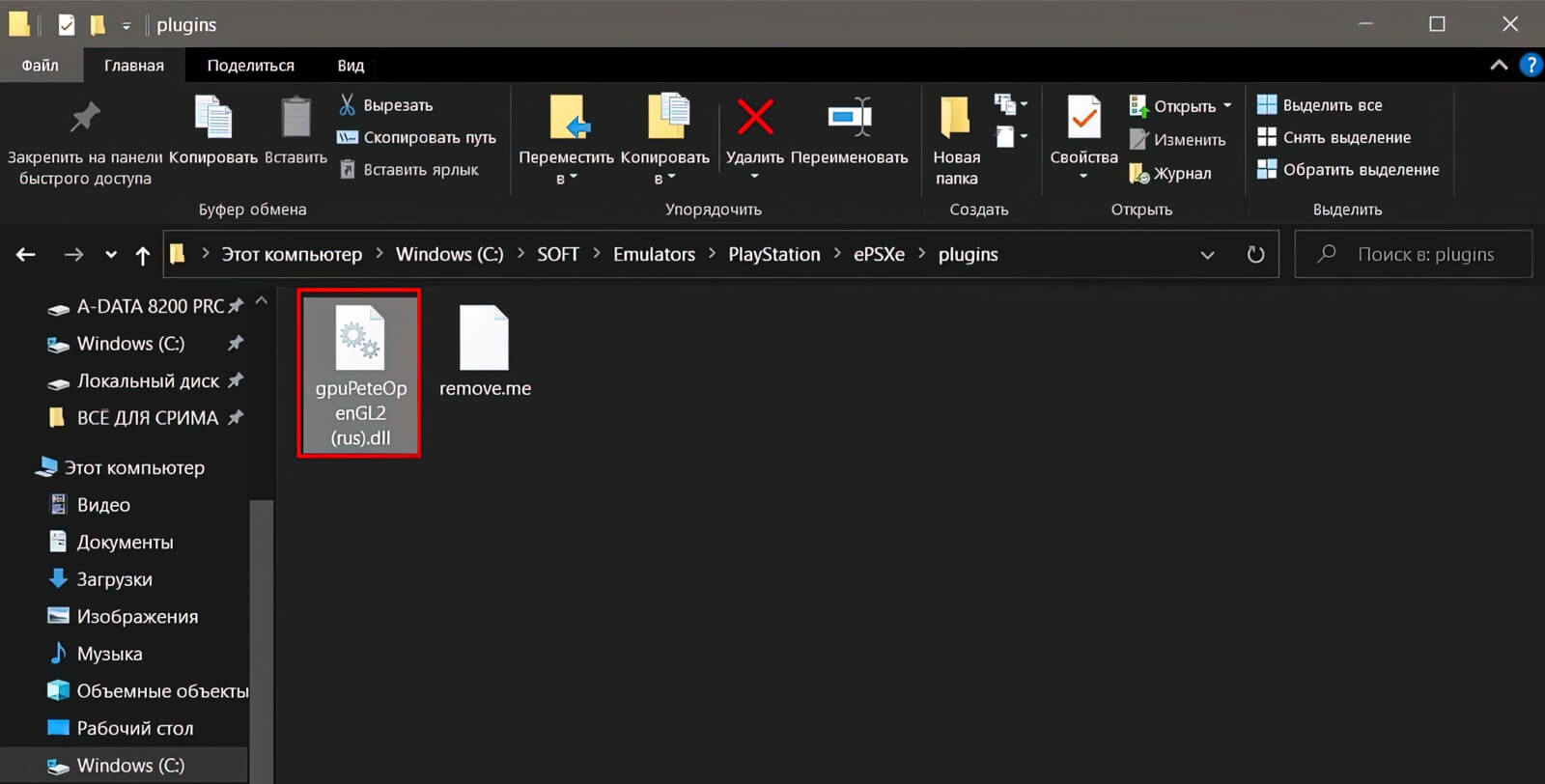Click the Help question mark icon
The image size is (1545, 784).
coord(1531,65)
